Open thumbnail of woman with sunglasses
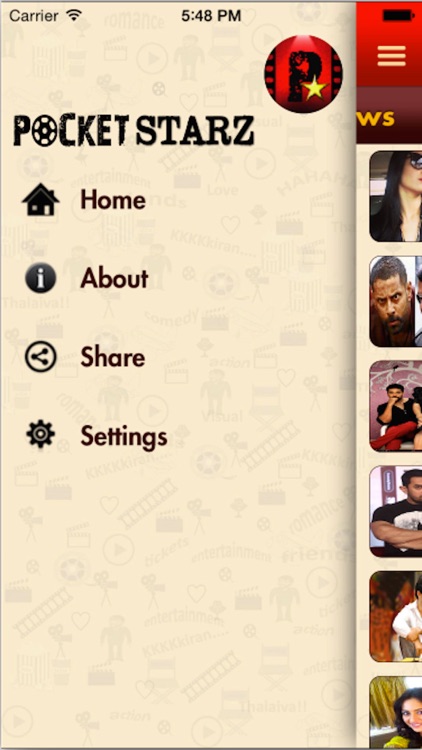 [x=396, y=196]
